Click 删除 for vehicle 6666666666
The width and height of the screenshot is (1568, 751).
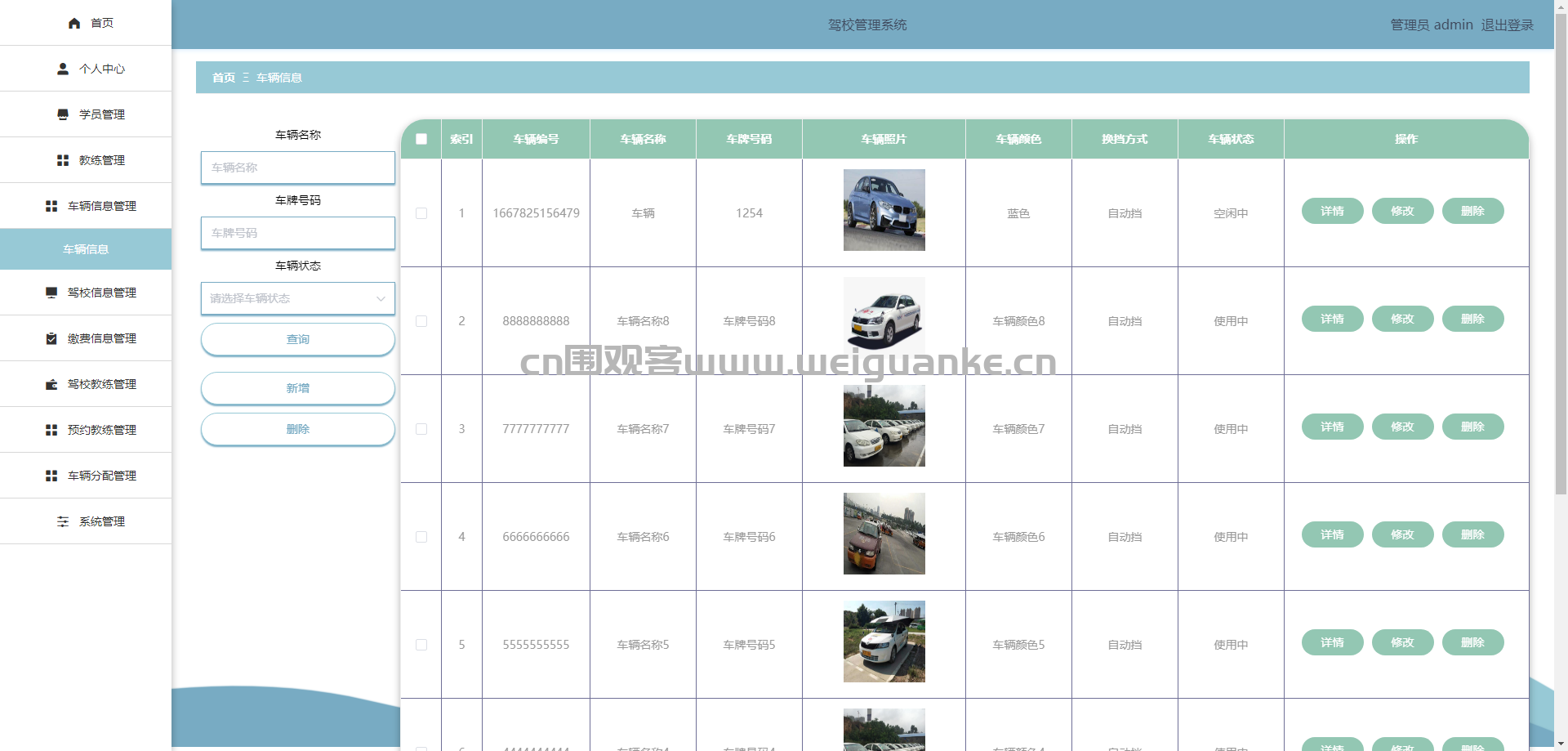coord(1472,534)
